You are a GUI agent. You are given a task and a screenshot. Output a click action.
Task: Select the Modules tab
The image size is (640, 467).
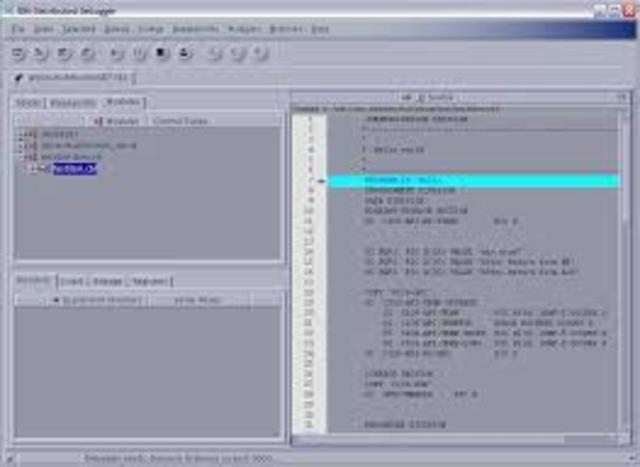click(x=123, y=102)
